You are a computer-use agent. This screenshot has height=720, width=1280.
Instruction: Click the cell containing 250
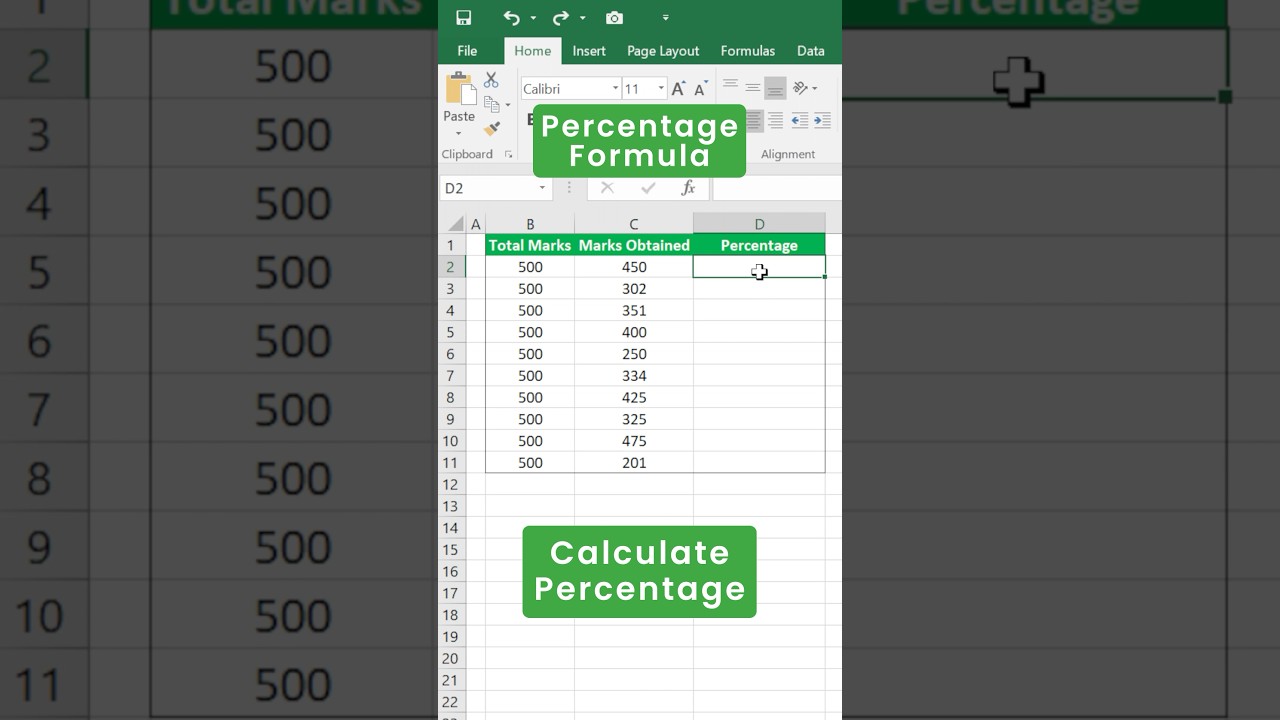pos(634,354)
